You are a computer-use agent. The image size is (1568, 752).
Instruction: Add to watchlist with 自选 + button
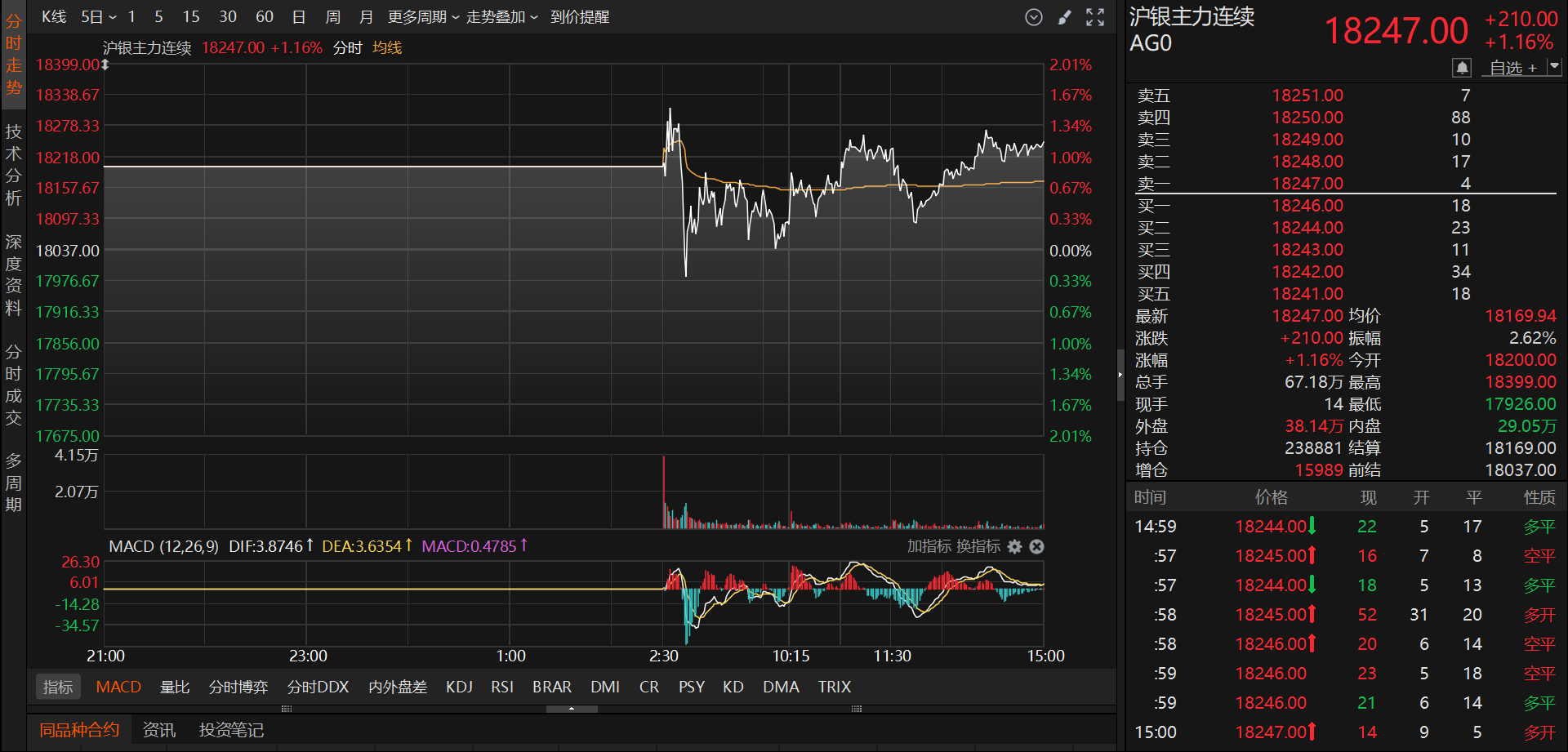click(1512, 68)
